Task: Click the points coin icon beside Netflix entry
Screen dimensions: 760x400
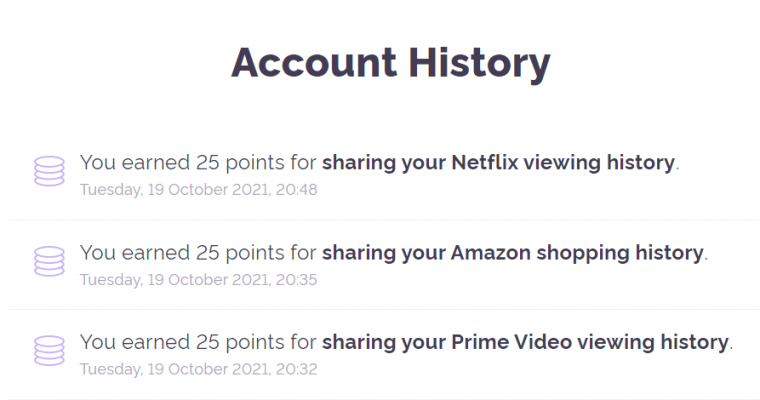Action: (49, 171)
